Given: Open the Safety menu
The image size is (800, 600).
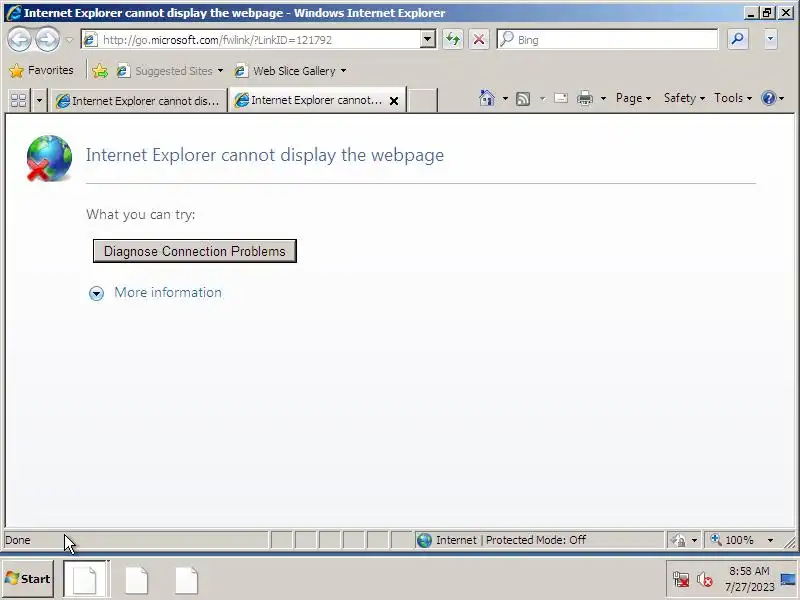Looking at the screenshot, I should 684,97.
